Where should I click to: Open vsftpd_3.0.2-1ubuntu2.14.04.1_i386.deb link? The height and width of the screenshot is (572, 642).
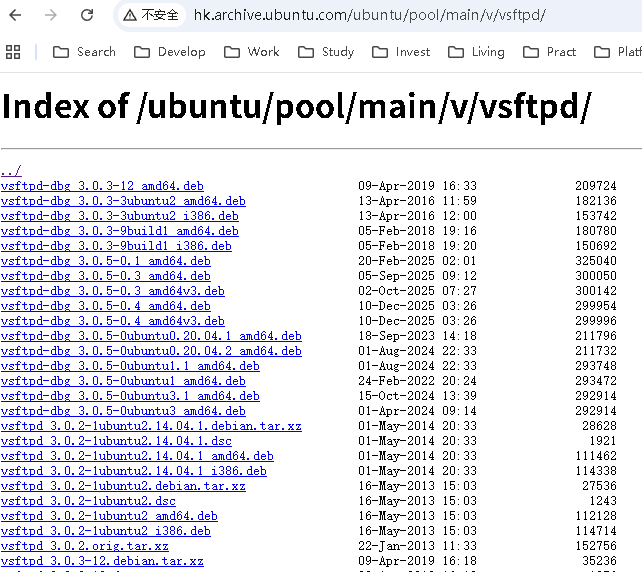[x=133, y=471]
